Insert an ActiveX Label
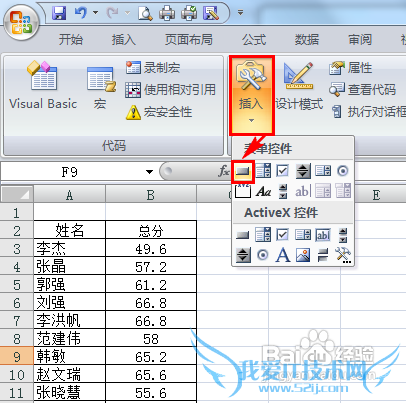Screen dimensions: 406x403 point(283,255)
